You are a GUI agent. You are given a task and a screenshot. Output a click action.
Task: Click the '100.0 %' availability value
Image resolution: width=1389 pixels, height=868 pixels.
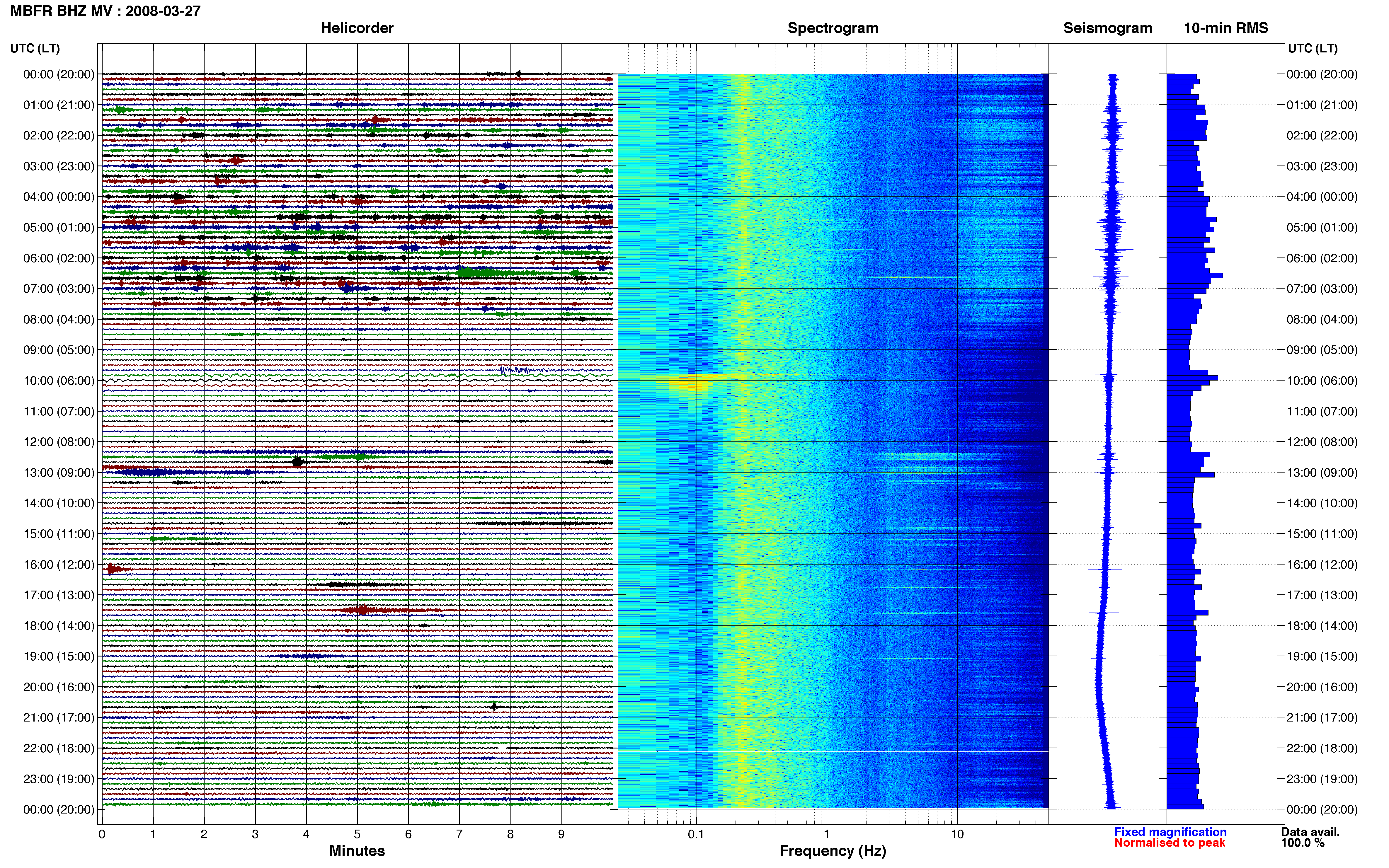[1303, 843]
